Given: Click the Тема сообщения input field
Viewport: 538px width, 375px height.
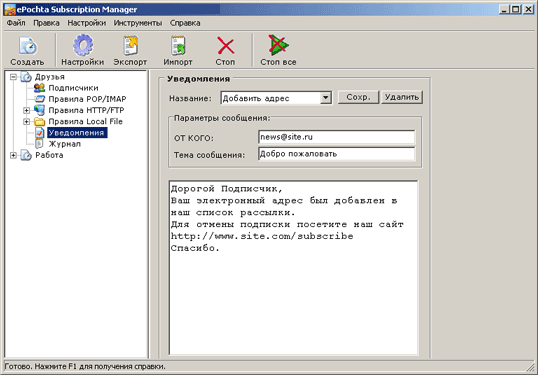Looking at the screenshot, I should 336,154.
